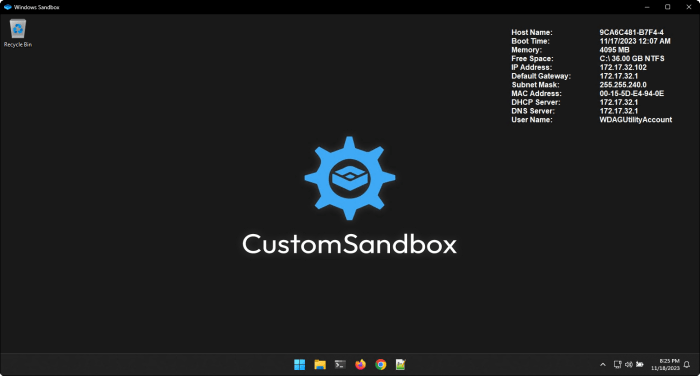The image size is (700, 376).
Task: Open the Terminal taskbar icon
Action: point(340,364)
